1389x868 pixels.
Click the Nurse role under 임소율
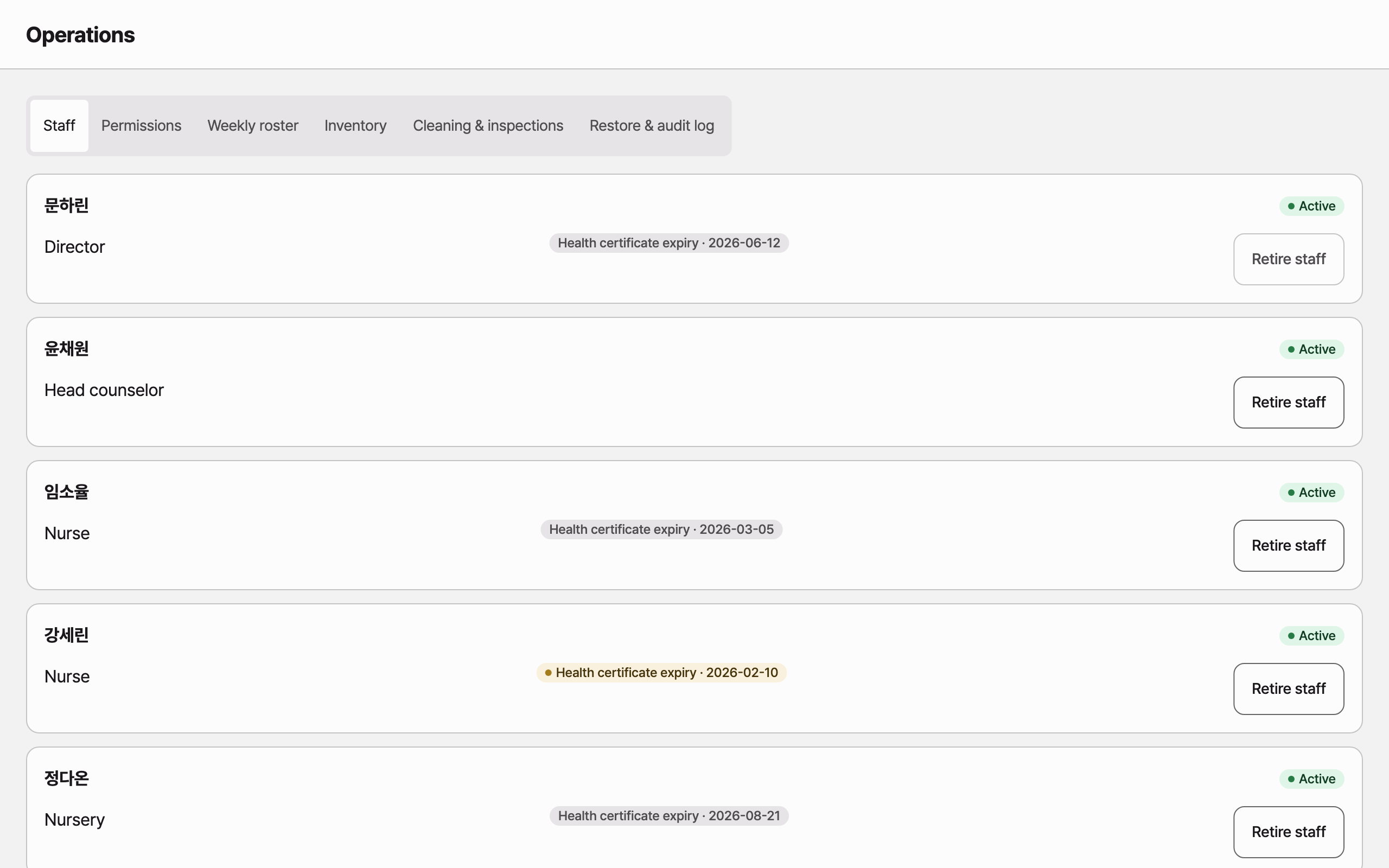point(67,533)
